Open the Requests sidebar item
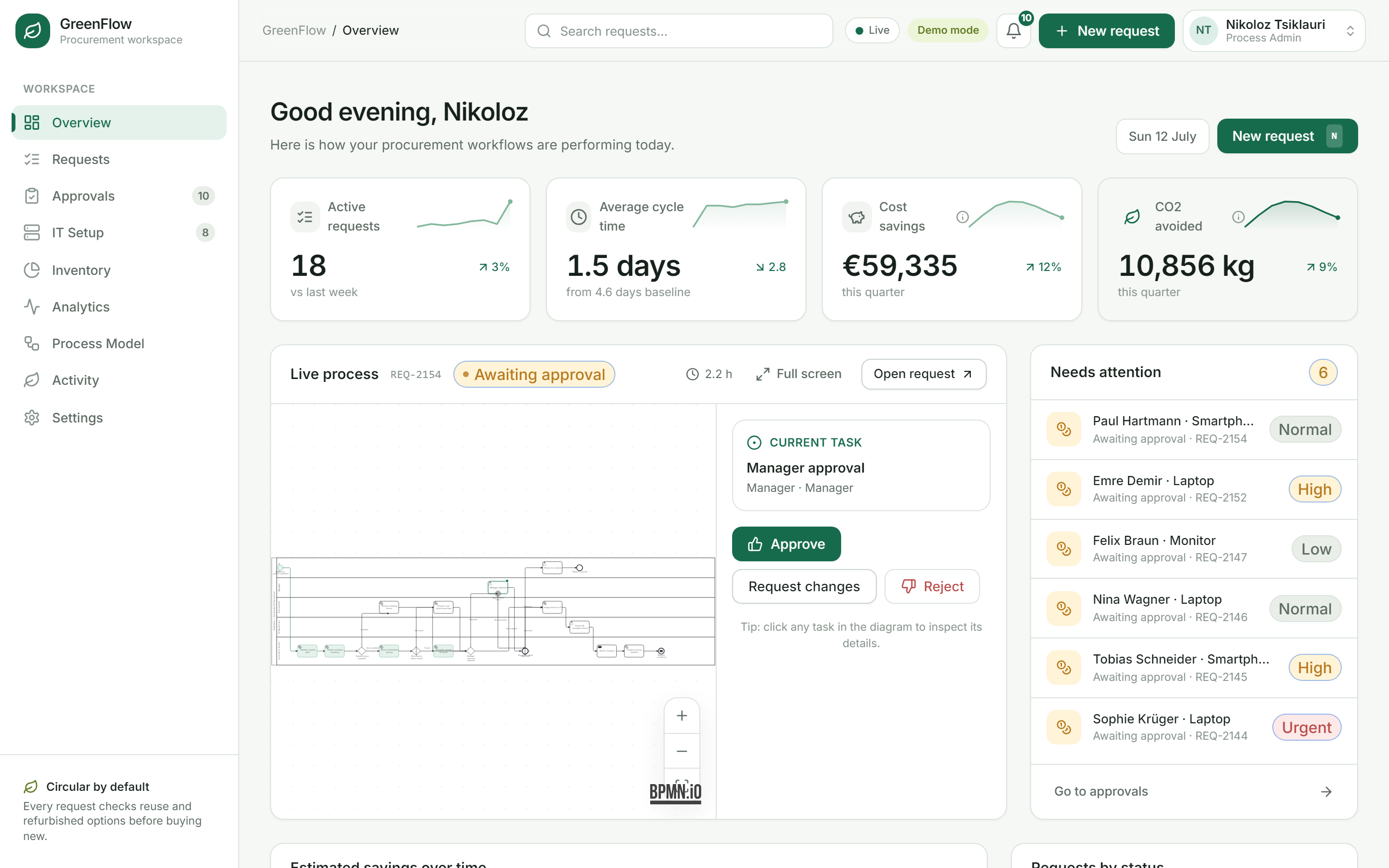 pos(120,159)
